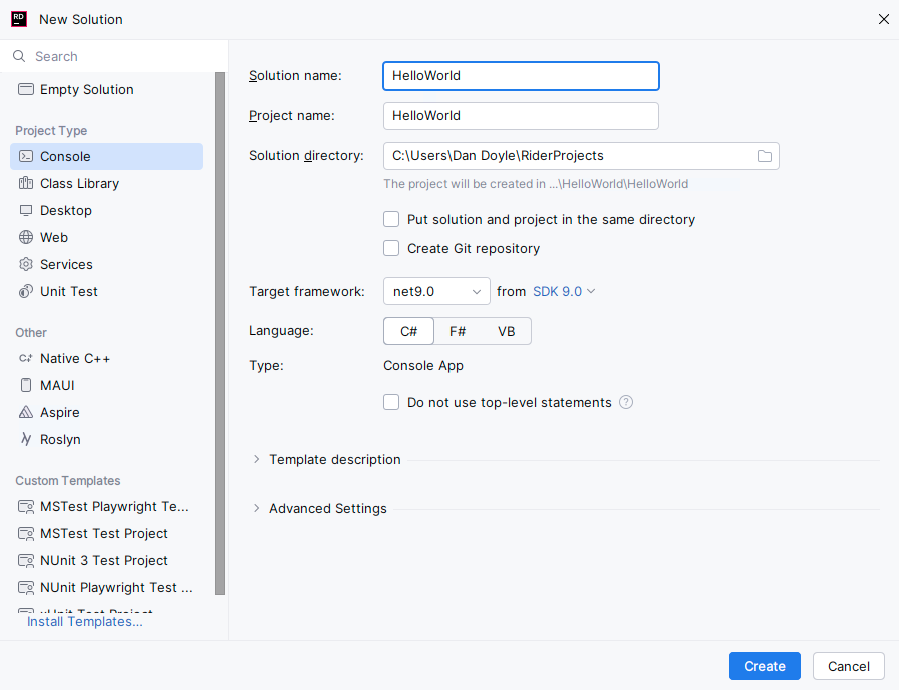Select NUnit 3 Test Project template
Viewport: 899px width, 690px height.
point(106,561)
